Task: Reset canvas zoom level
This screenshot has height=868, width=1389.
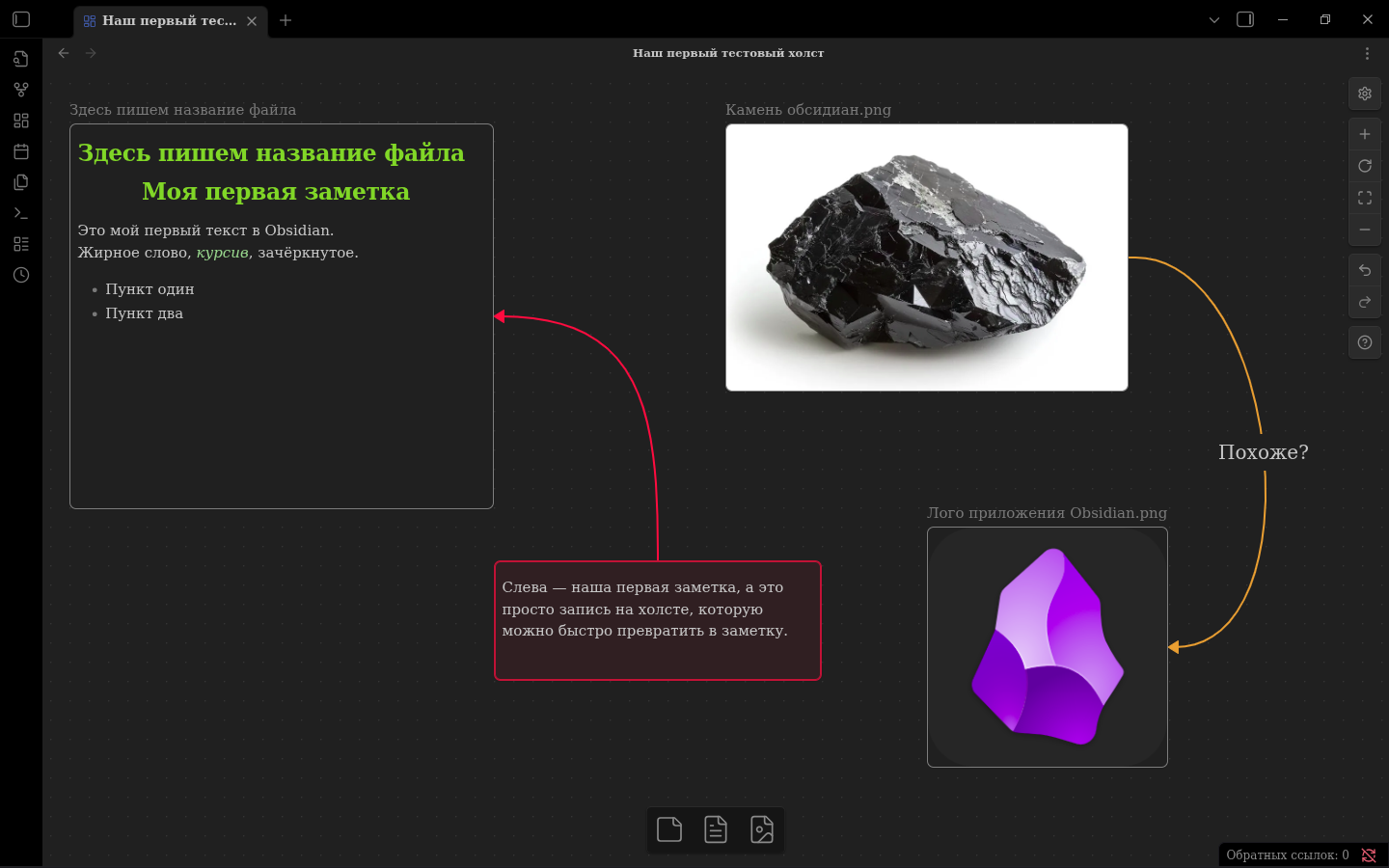Action: coord(1365,166)
